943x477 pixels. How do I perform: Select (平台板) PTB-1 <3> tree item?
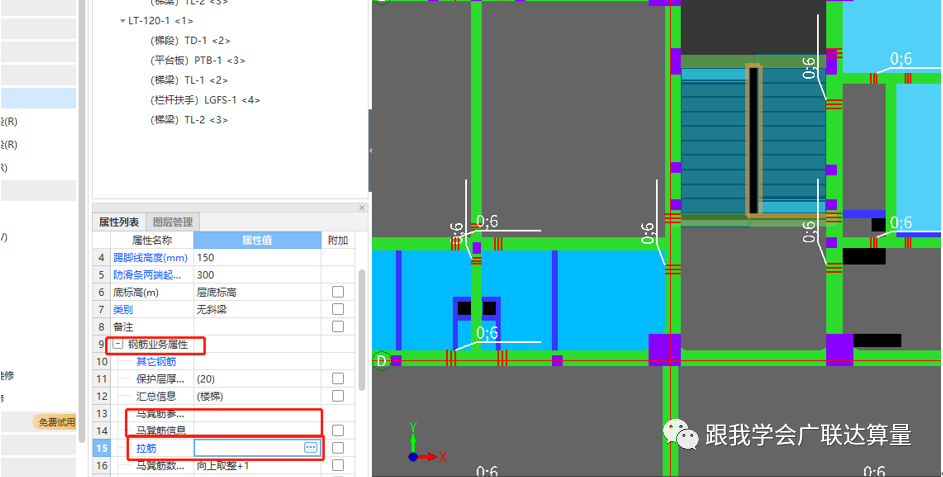click(x=198, y=61)
